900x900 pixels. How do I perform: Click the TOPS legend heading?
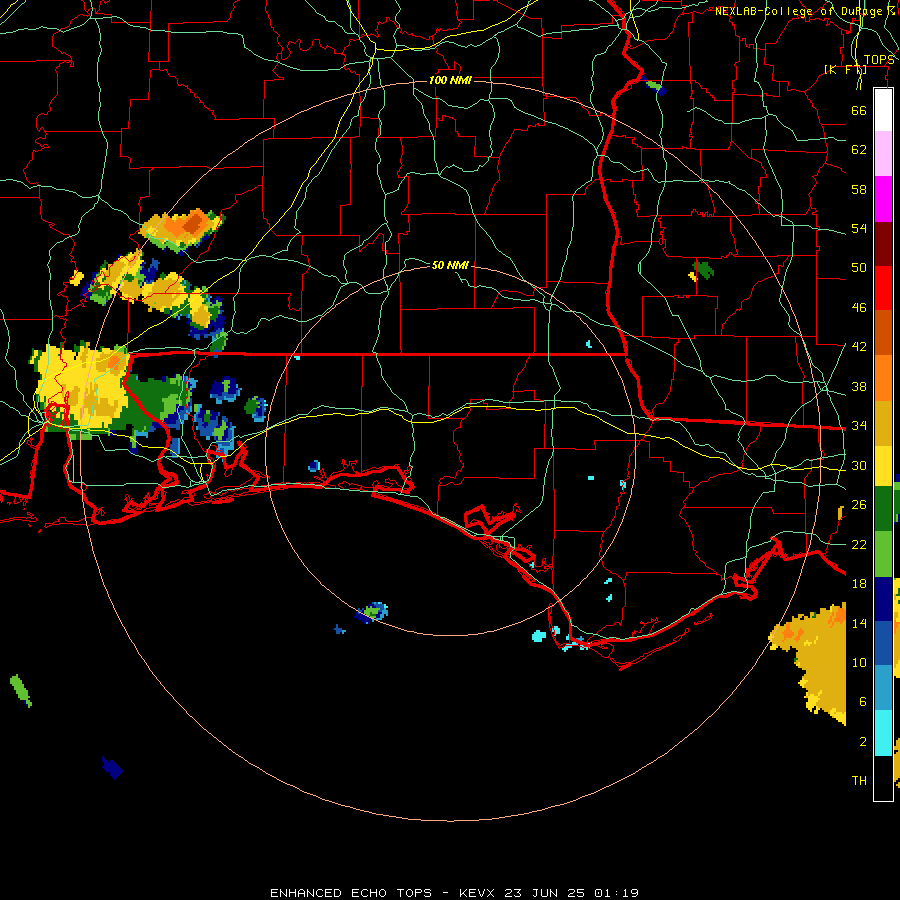pyautogui.click(x=879, y=60)
